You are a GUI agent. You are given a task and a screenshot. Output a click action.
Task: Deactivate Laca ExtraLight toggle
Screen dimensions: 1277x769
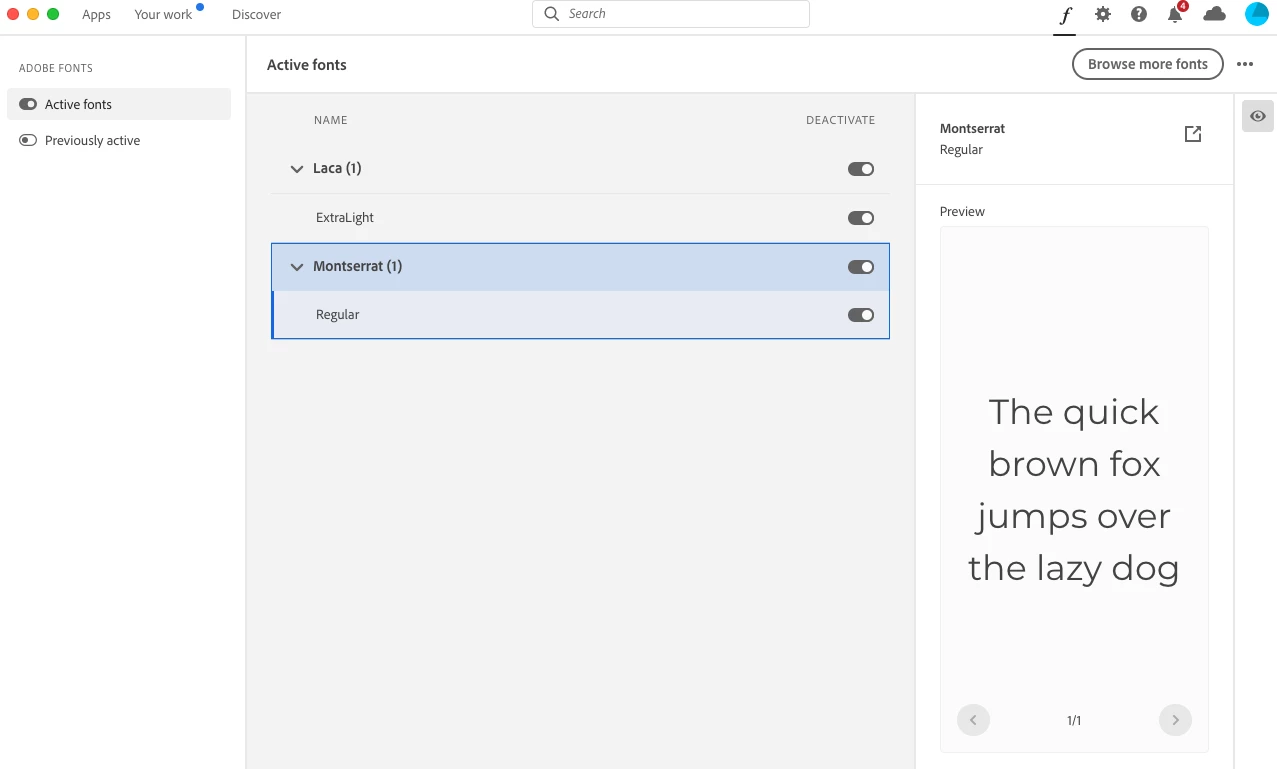point(861,218)
